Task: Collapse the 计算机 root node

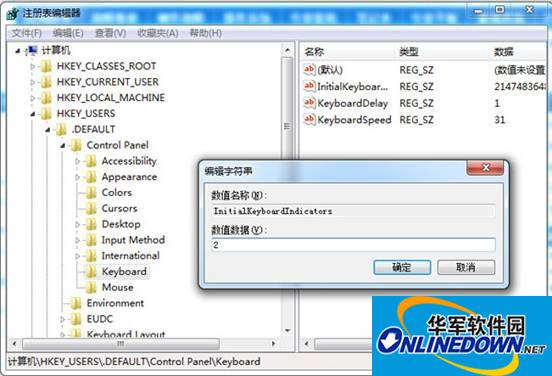Action: [x=18, y=51]
